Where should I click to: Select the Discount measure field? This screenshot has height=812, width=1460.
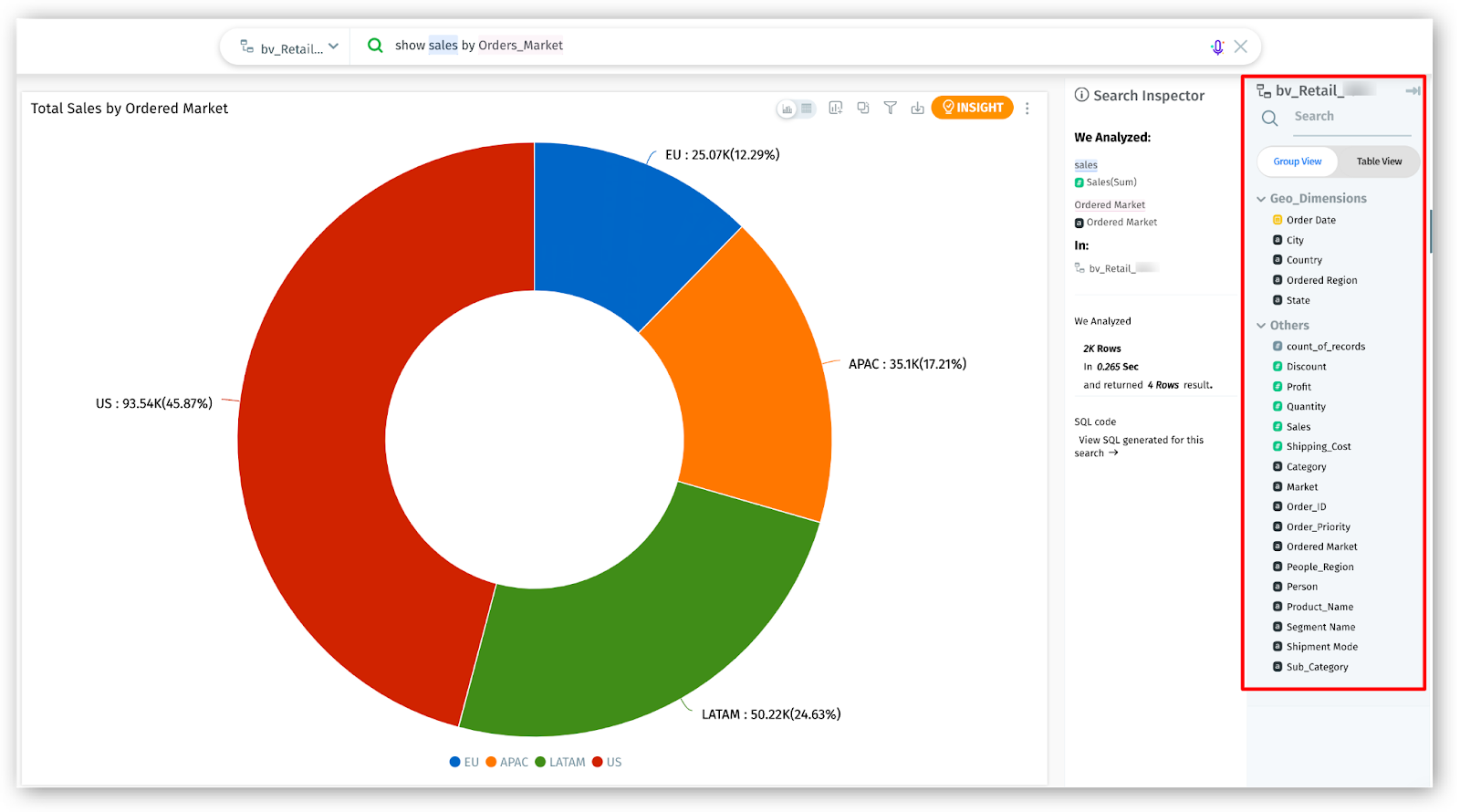(x=1306, y=367)
